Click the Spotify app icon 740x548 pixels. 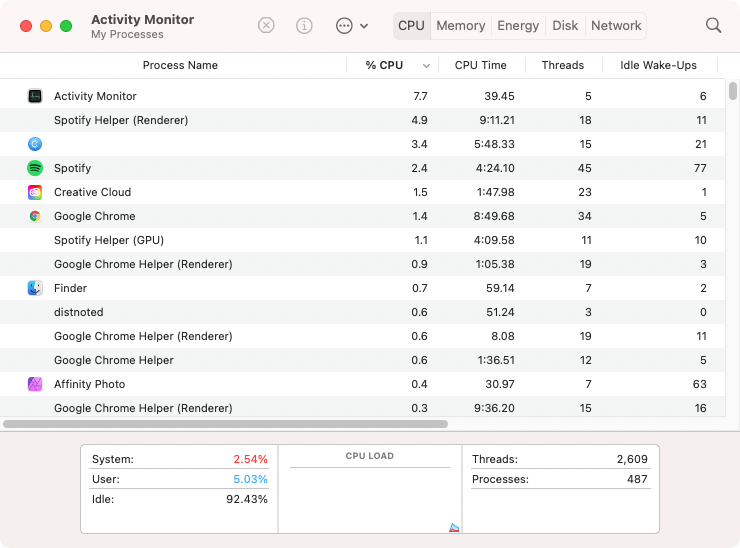click(35, 168)
